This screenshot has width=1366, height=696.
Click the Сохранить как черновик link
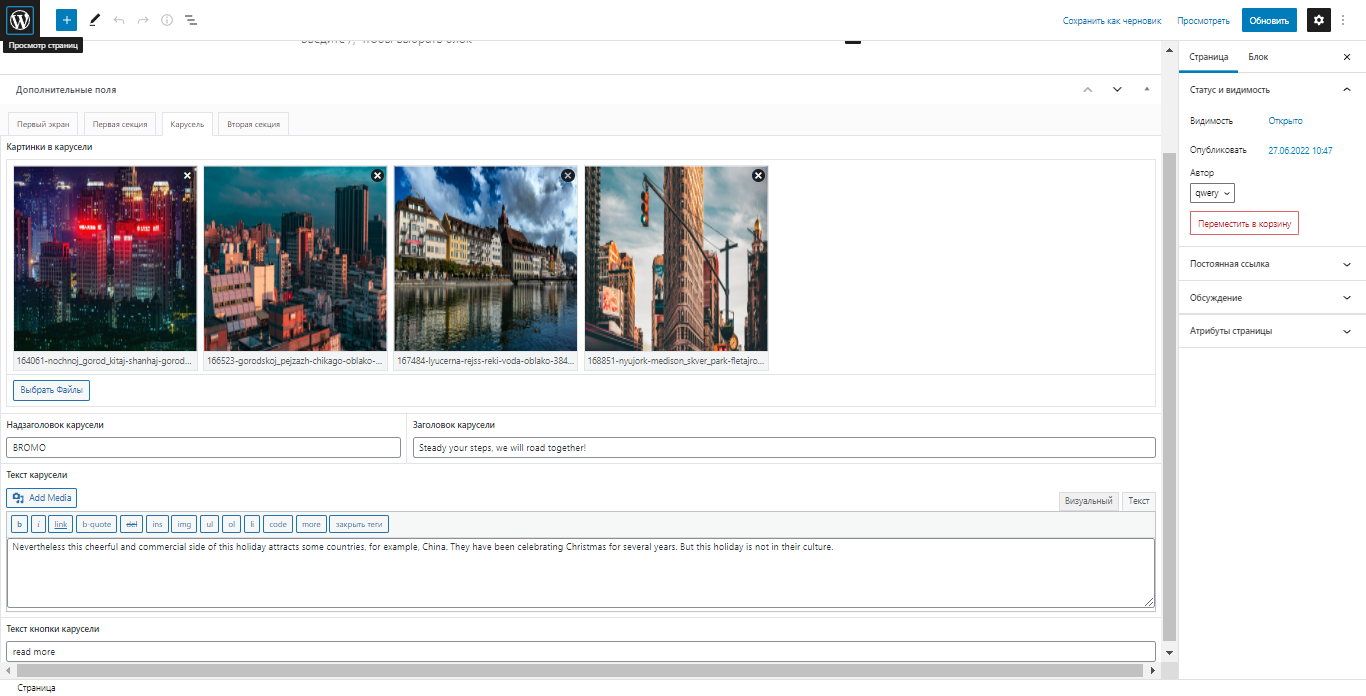click(x=1112, y=20)
